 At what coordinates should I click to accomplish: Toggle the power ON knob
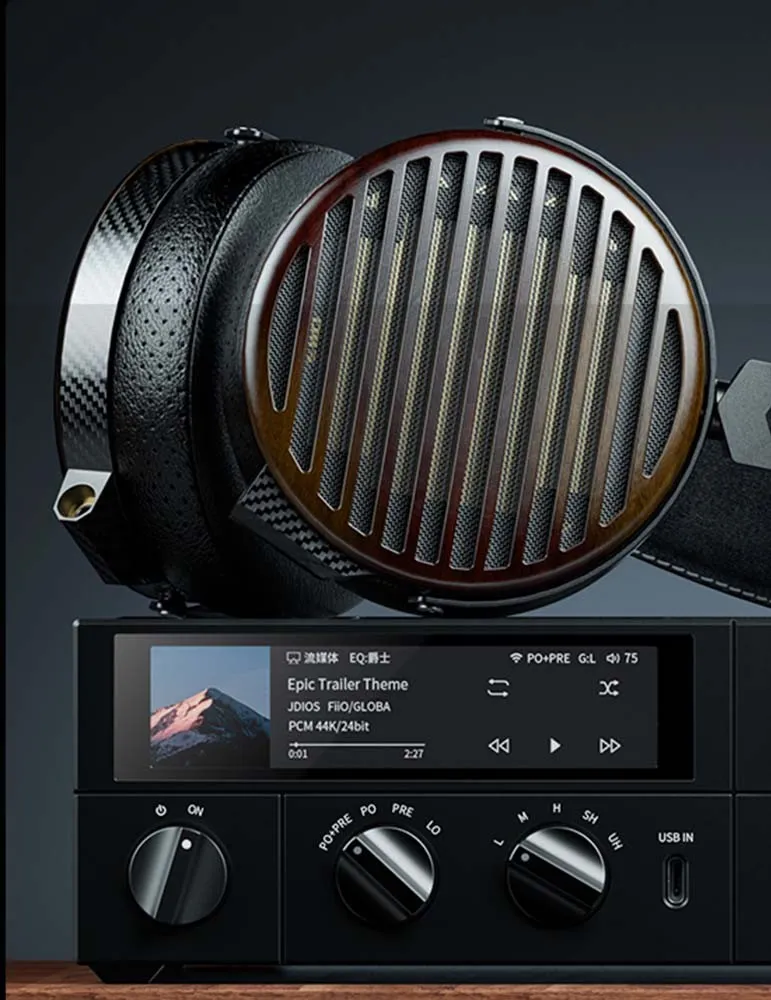(x=178, y=875)
